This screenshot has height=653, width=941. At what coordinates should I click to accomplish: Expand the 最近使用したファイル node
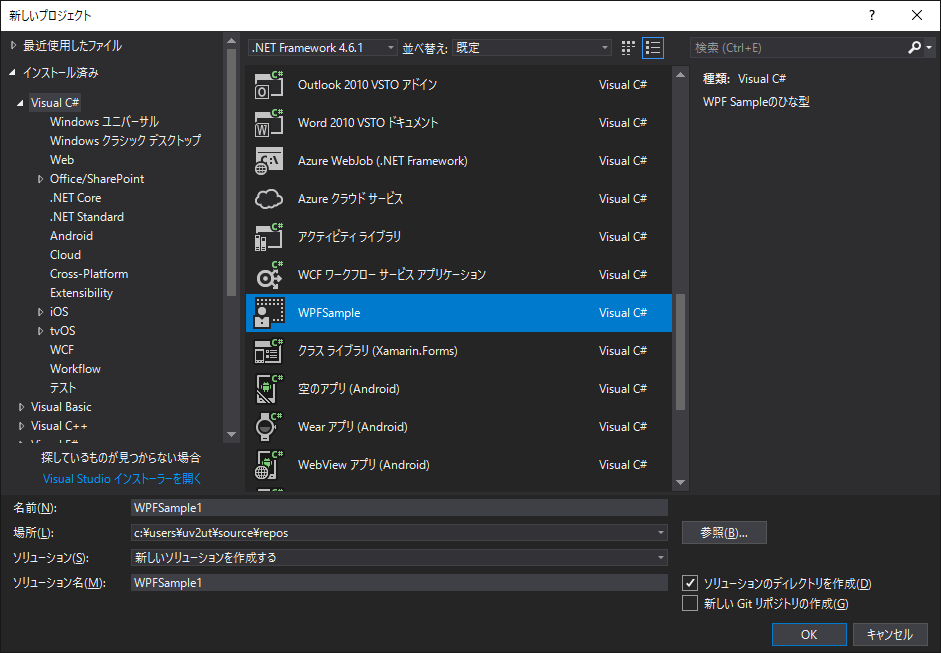[x=13, y=46]
